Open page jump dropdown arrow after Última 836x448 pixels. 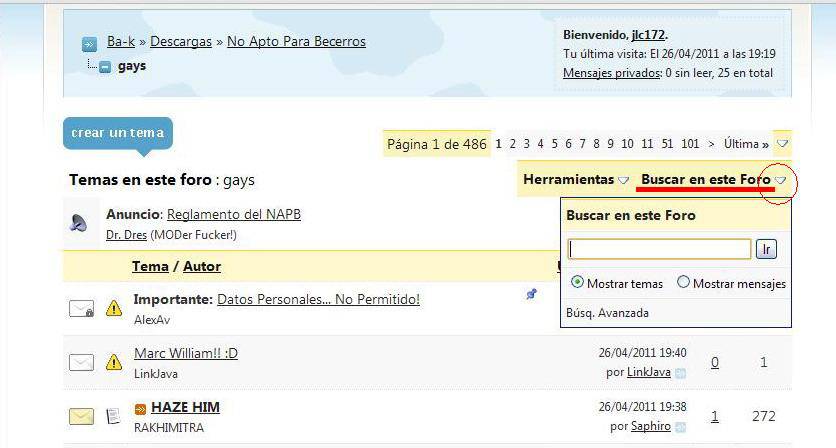(x=782, y=143)
